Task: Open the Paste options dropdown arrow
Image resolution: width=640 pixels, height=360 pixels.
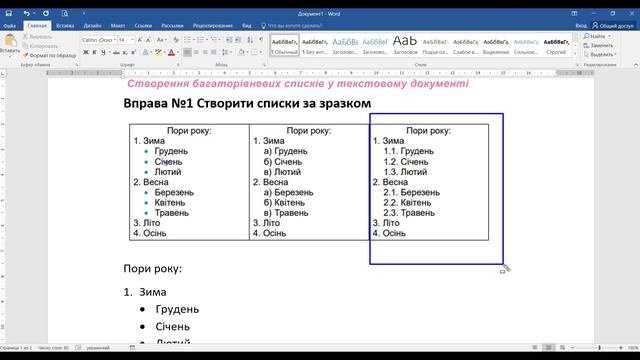Action: [10, 56]
